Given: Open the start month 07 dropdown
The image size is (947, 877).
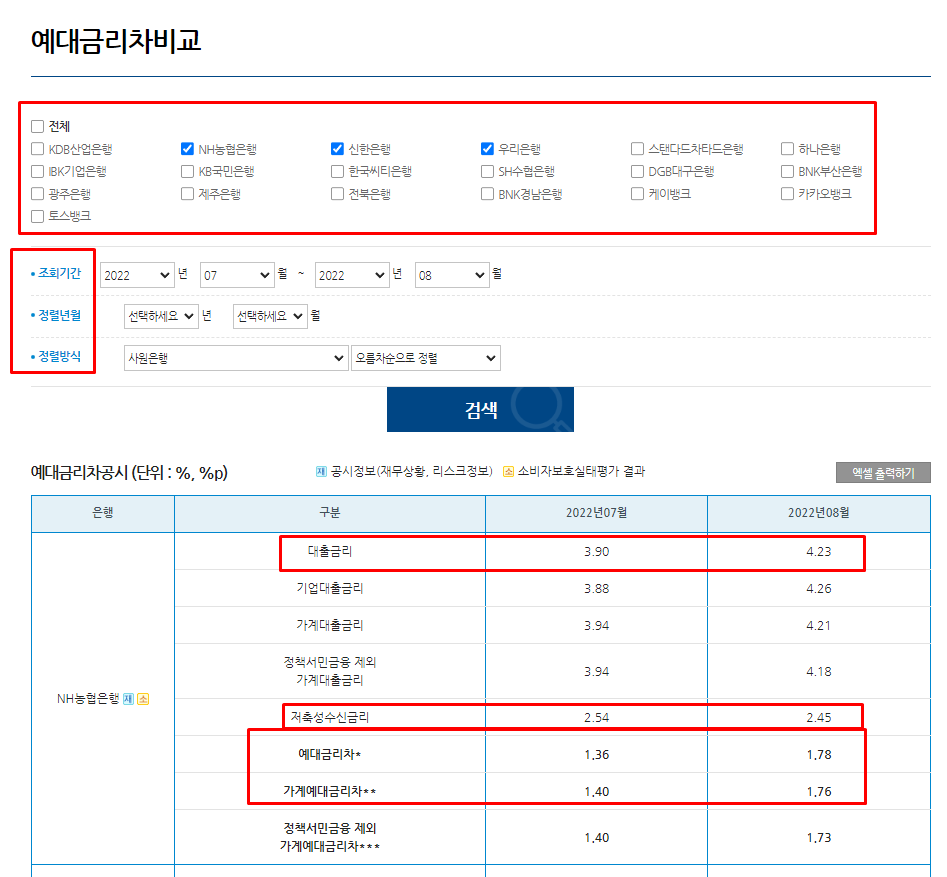Looking at the screenshot, I should coord(237,275).
